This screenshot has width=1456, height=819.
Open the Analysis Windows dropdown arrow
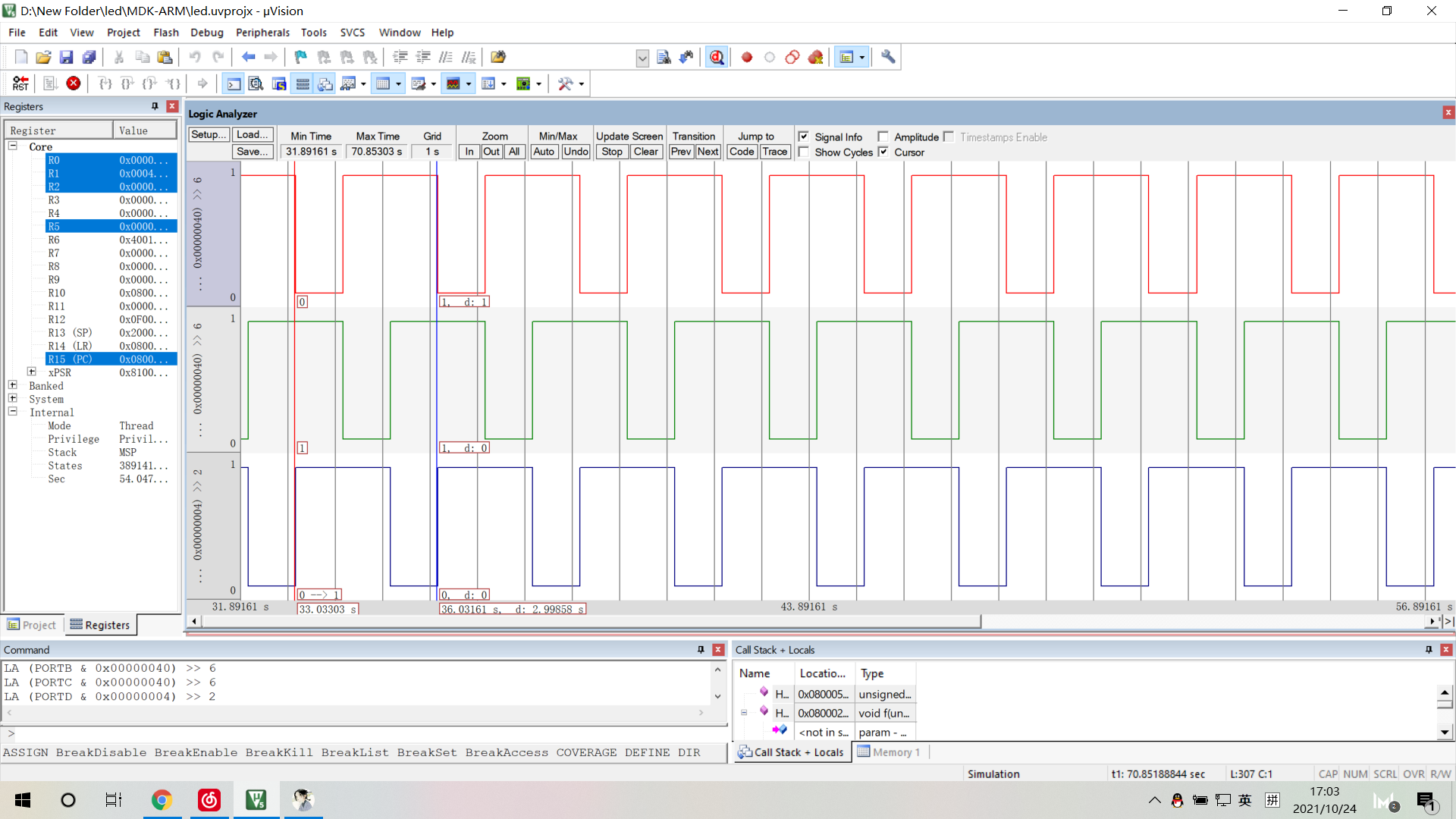[x=468, y=83]
